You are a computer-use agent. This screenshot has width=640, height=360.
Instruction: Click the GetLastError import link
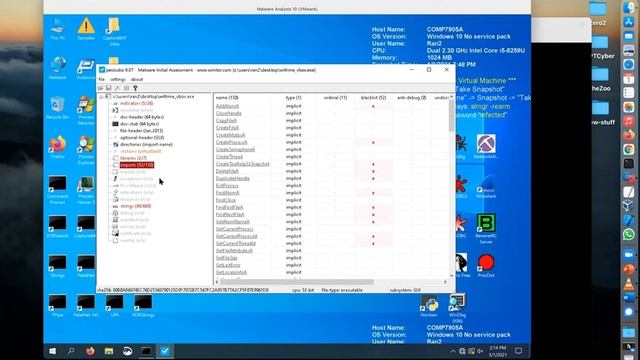pos(228,265)
